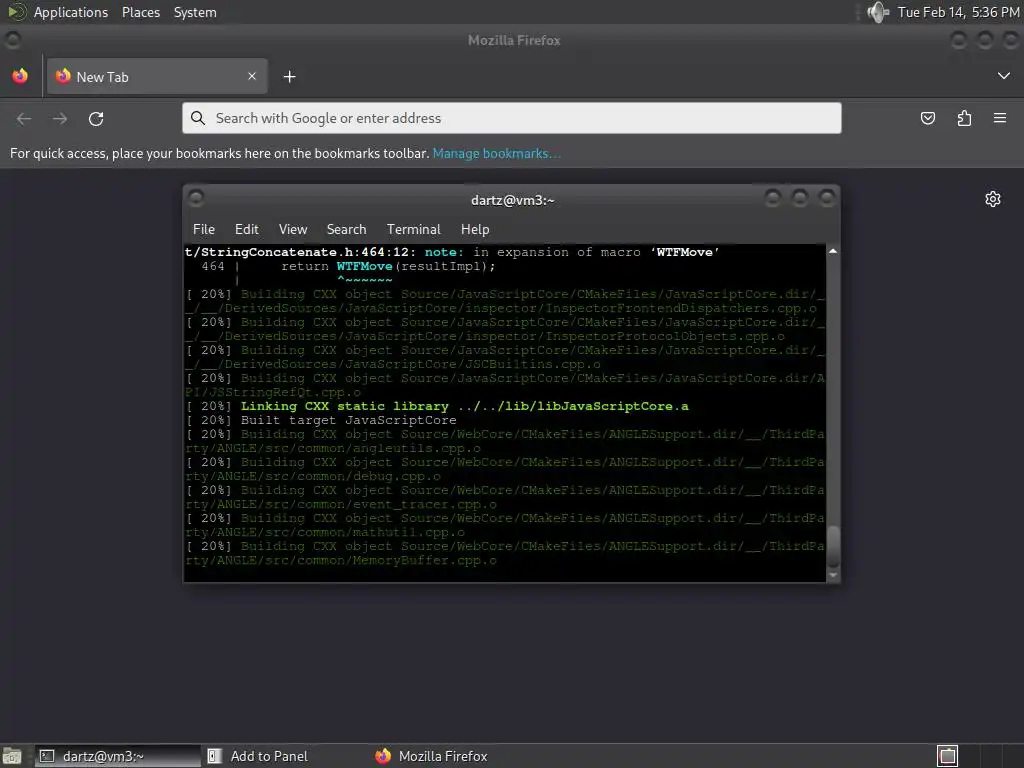
Task: Click the terminal window menu button at title left
Action: click(x=196, y=198)
